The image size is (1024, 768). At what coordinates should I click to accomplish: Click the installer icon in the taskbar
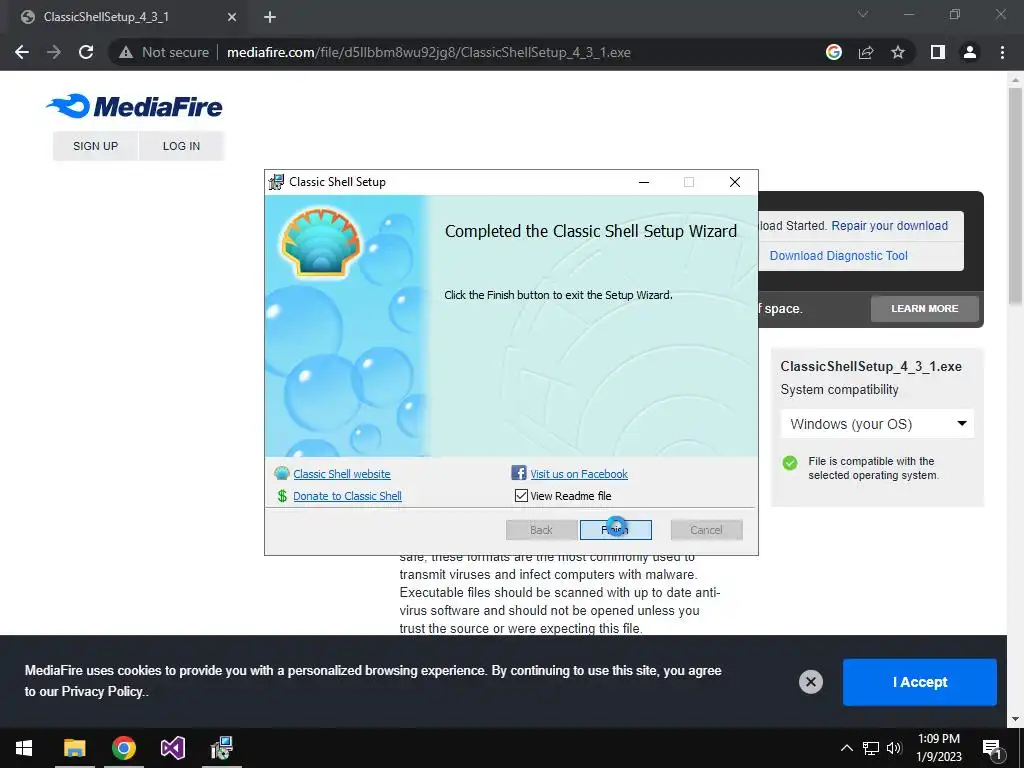[x=222, y=748]
